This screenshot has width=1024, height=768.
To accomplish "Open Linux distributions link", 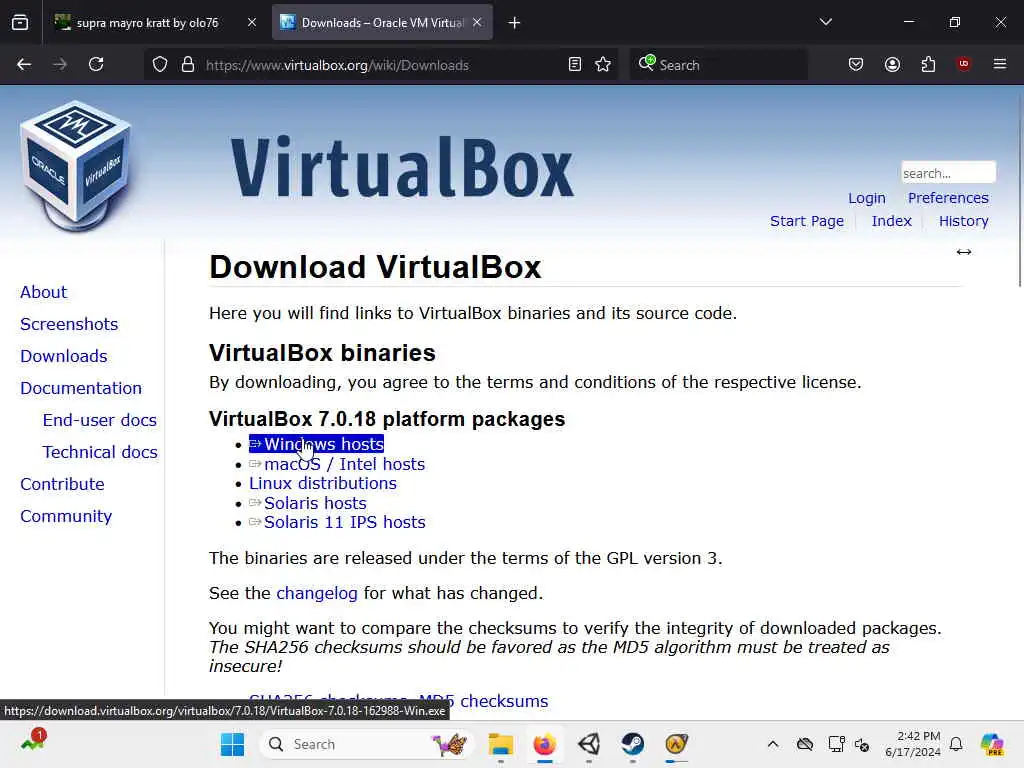I will click(323, 483).
